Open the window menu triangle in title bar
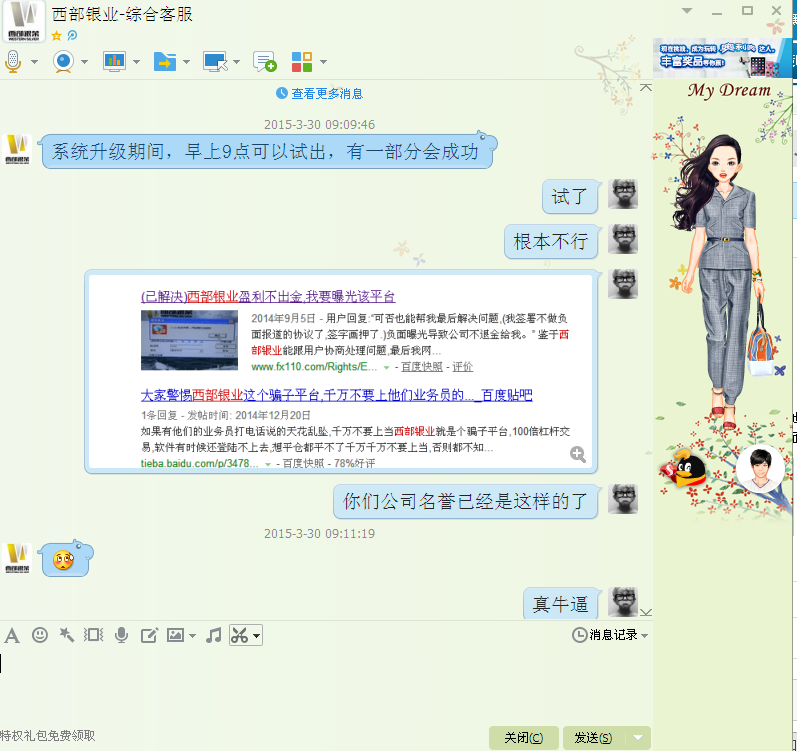This screenshot has width=797, height=751. click(687, 11)
